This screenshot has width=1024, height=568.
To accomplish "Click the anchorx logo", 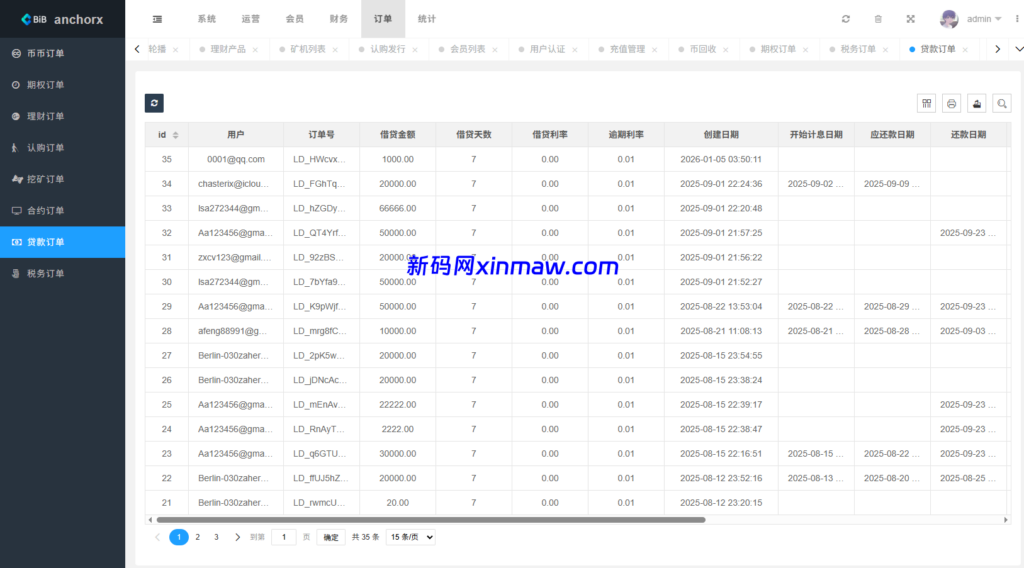I will pos(62,19).
